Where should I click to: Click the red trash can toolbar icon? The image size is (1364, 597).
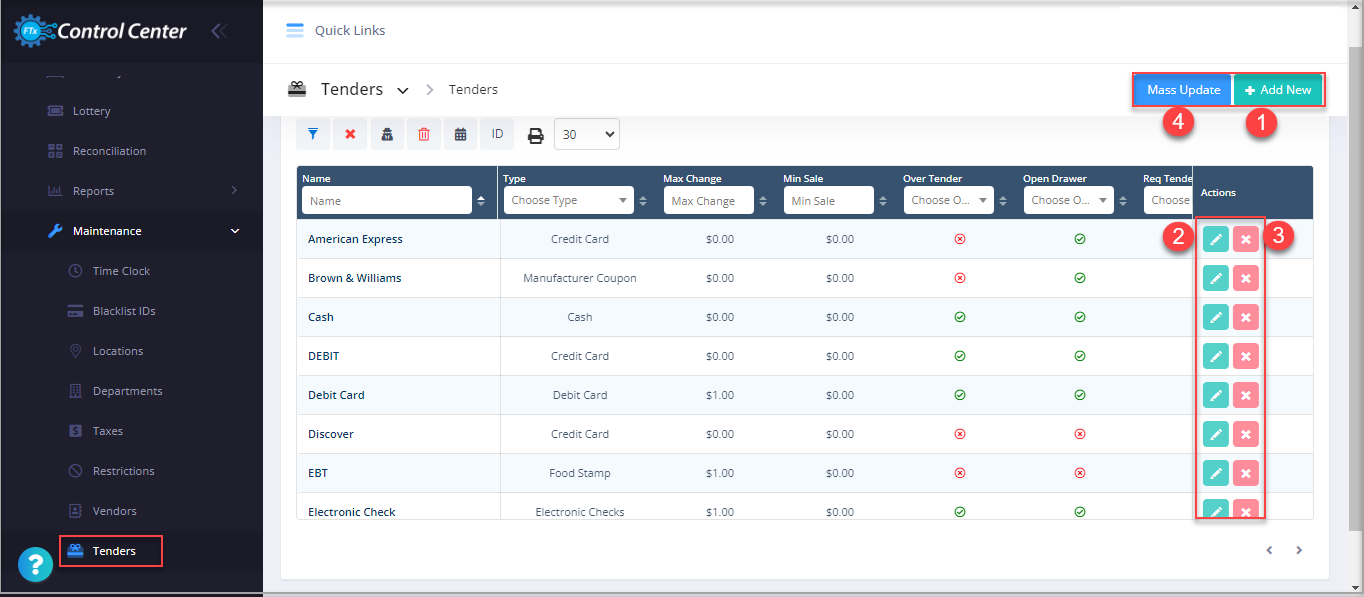423,134
